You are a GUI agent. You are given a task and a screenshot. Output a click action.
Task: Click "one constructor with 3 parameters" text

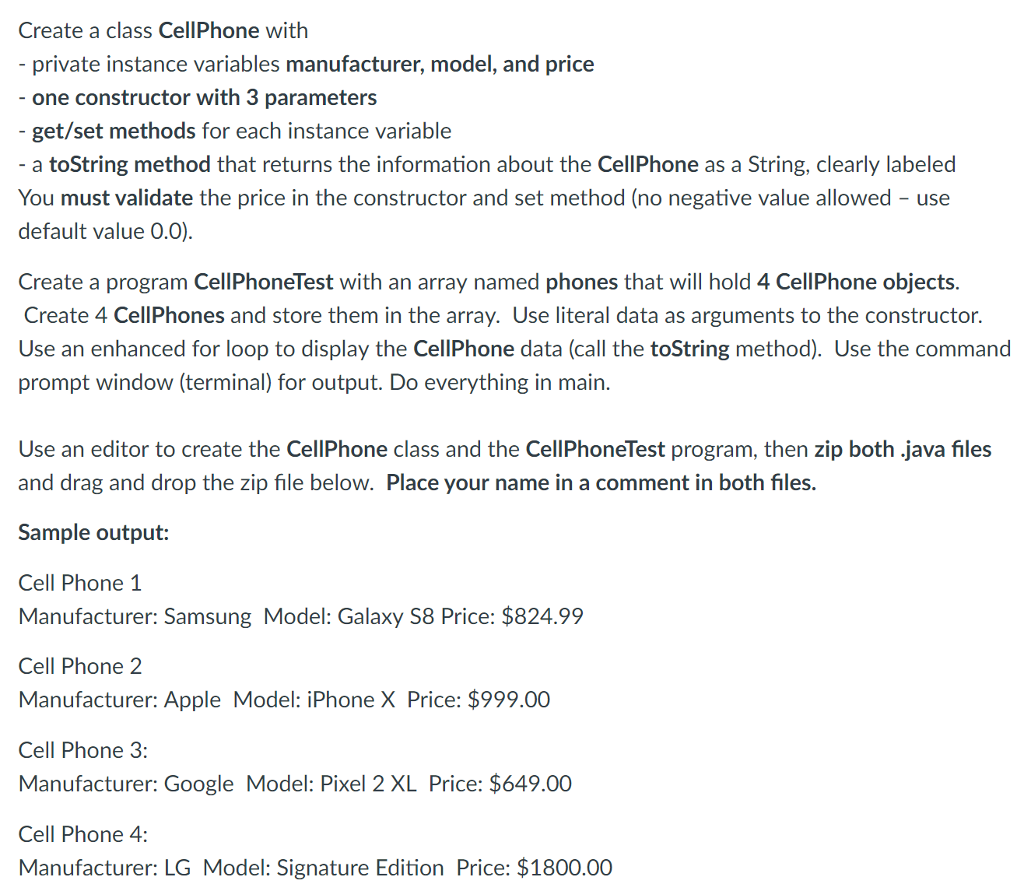click(204, 98)
